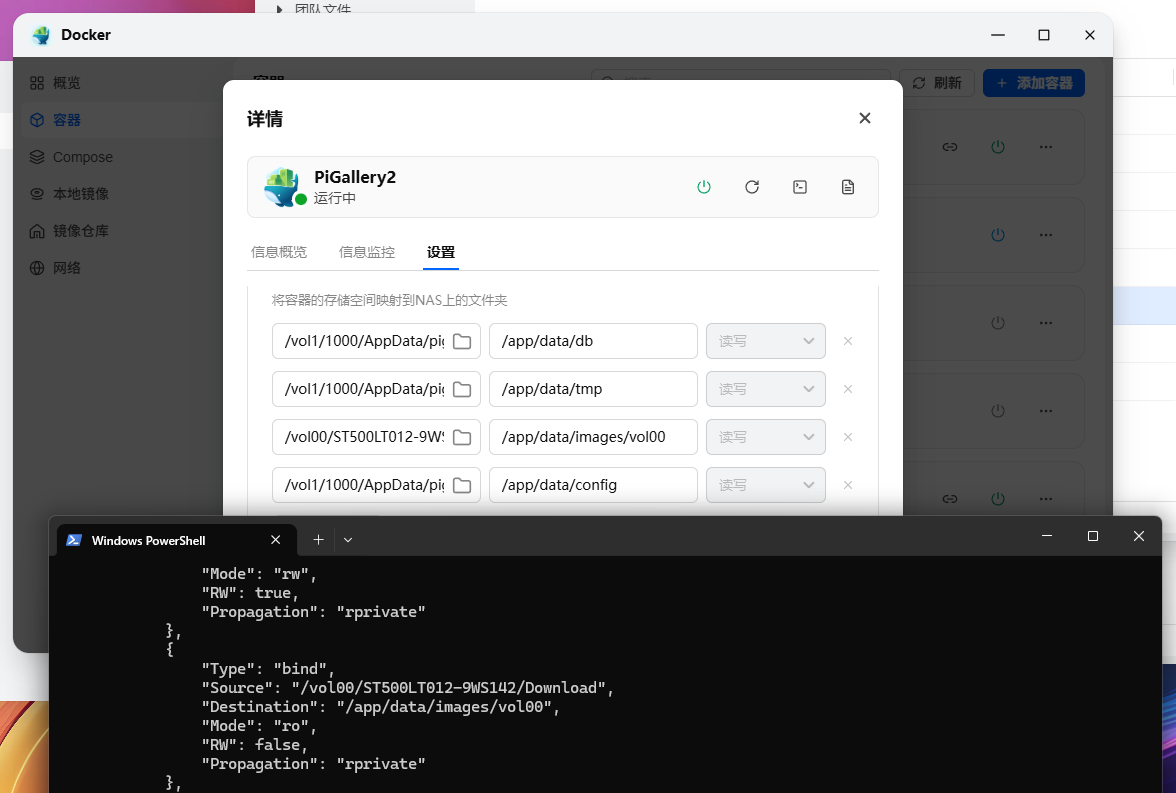The image size is (1176, 793).
Task: Edit the /app/data/config container path field
Action: coord(593,485)
